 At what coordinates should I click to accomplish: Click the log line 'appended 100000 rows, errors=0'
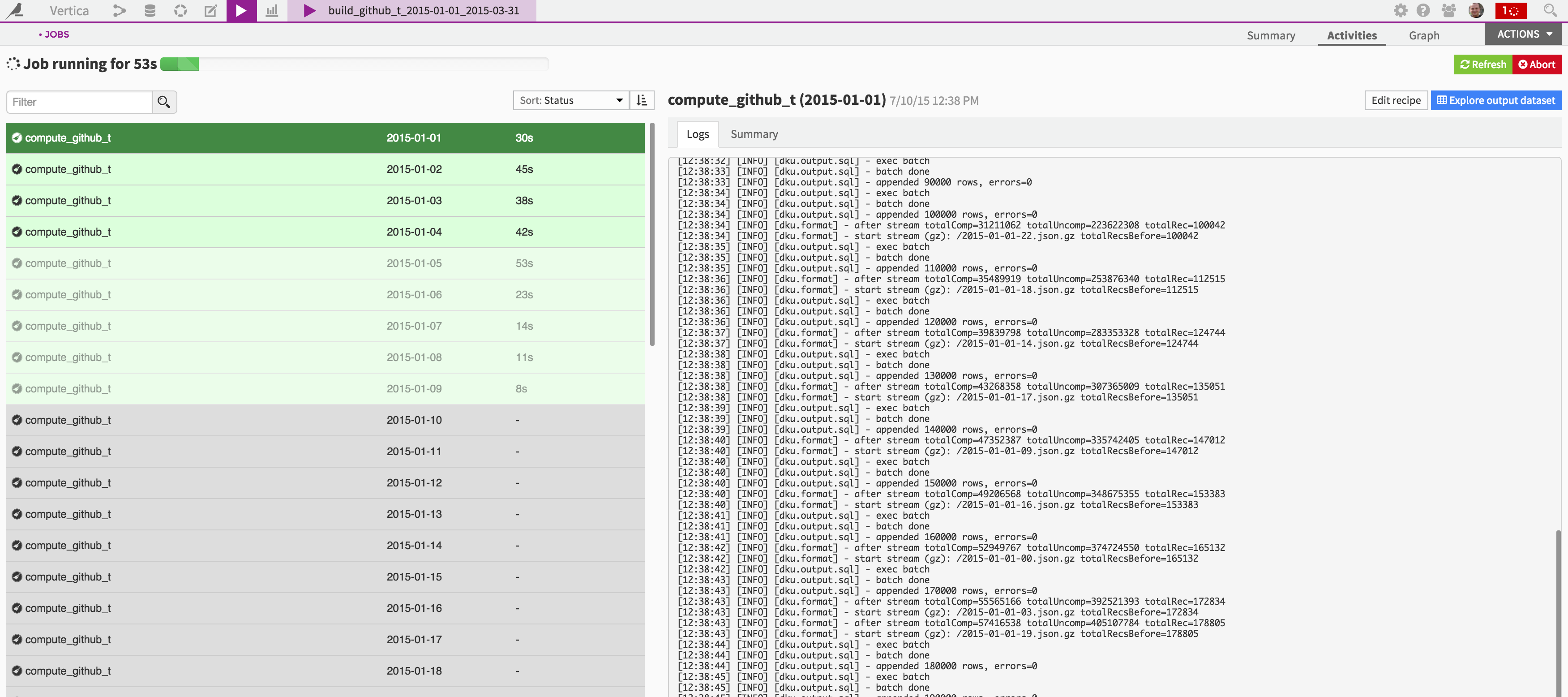tap(956, 214)
